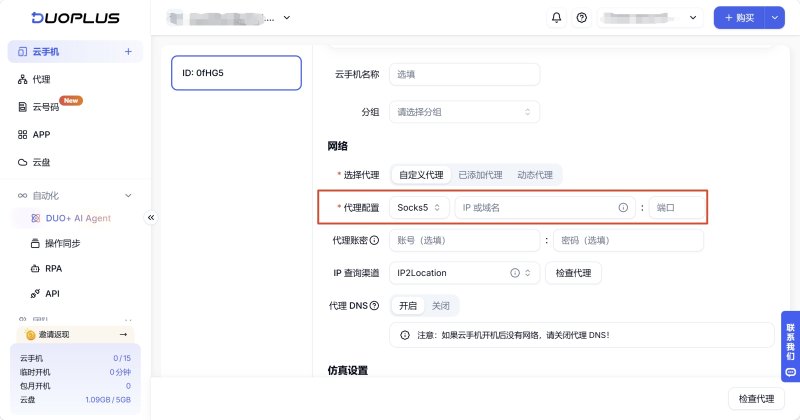Click info icon in IP2Location selector

tap(515, 273)
